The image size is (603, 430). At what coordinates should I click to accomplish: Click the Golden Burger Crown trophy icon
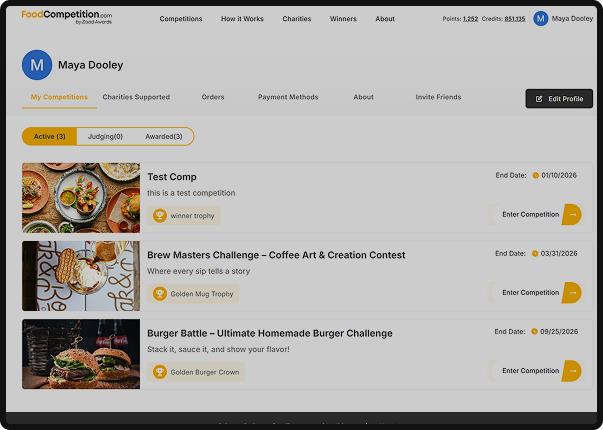(x=160, y=372)
